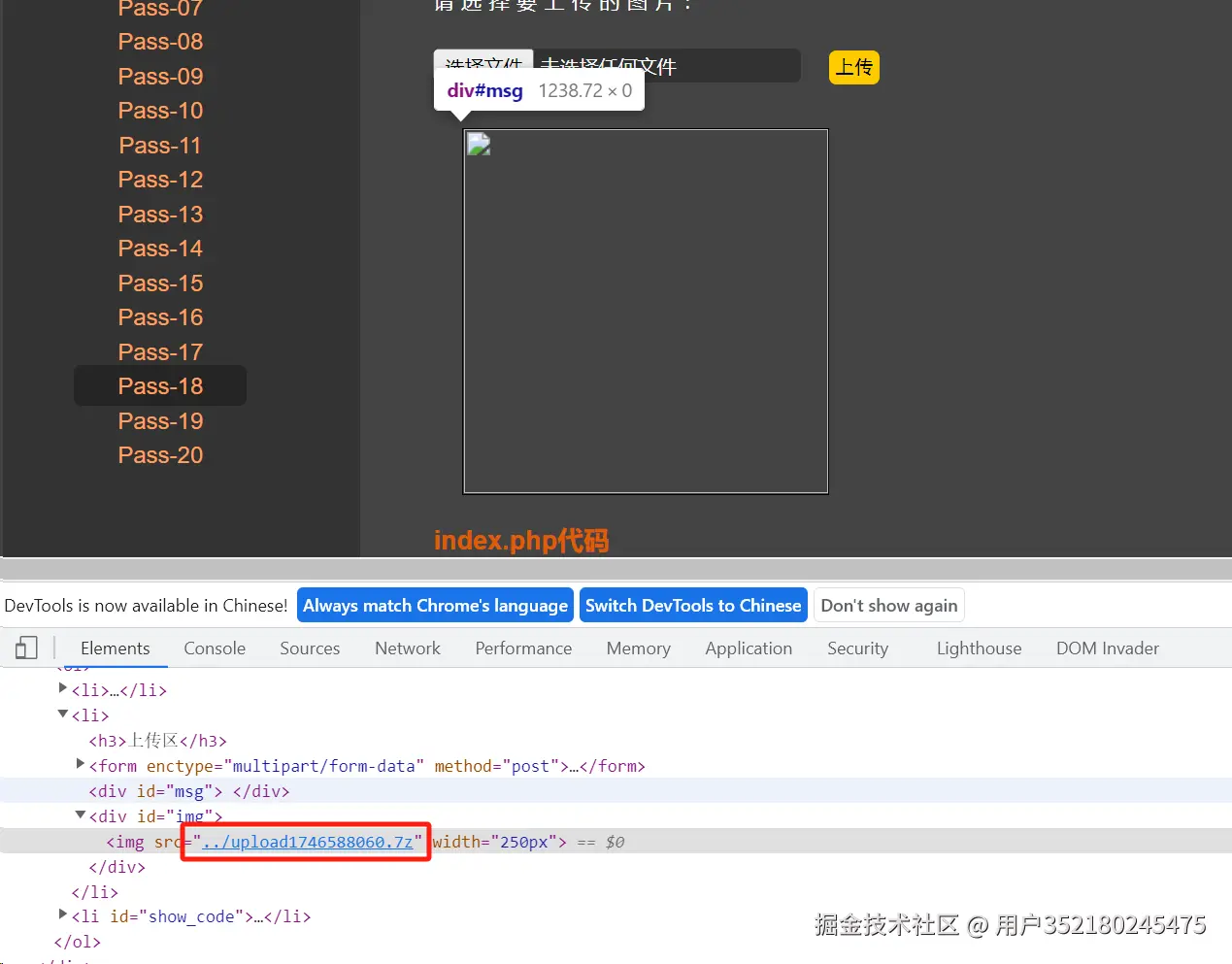Open the DOM Invader tab
1232x964 pixels.
[x=1108, y=648]
